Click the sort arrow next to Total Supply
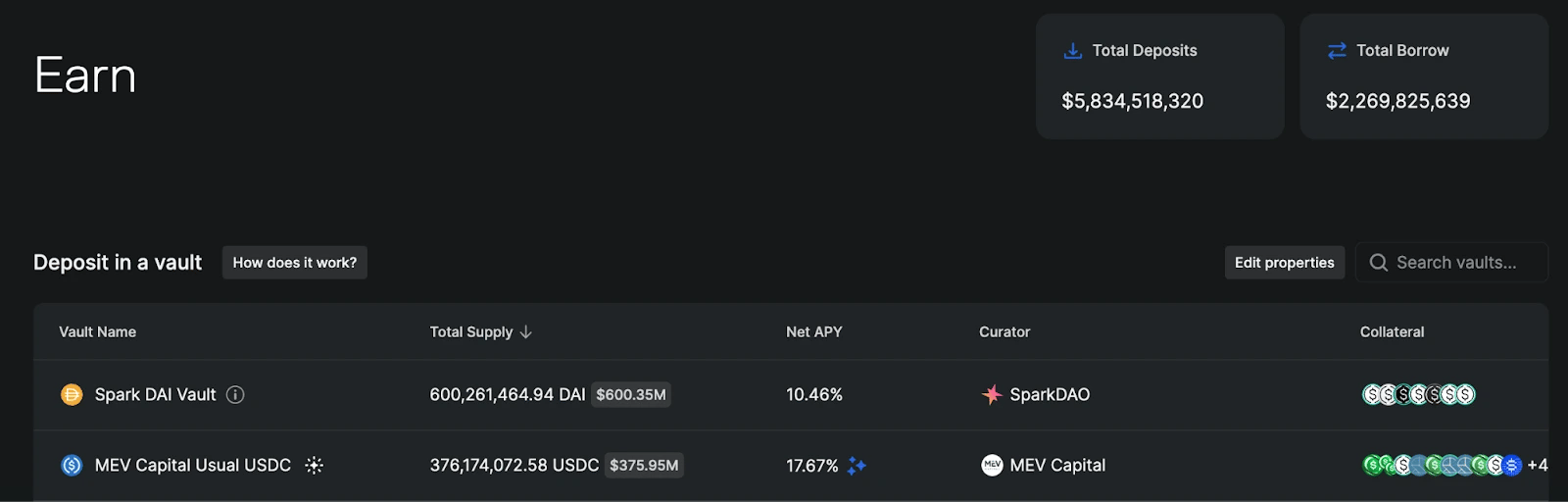Screen dimensions: 1568x502 point(526,332)
